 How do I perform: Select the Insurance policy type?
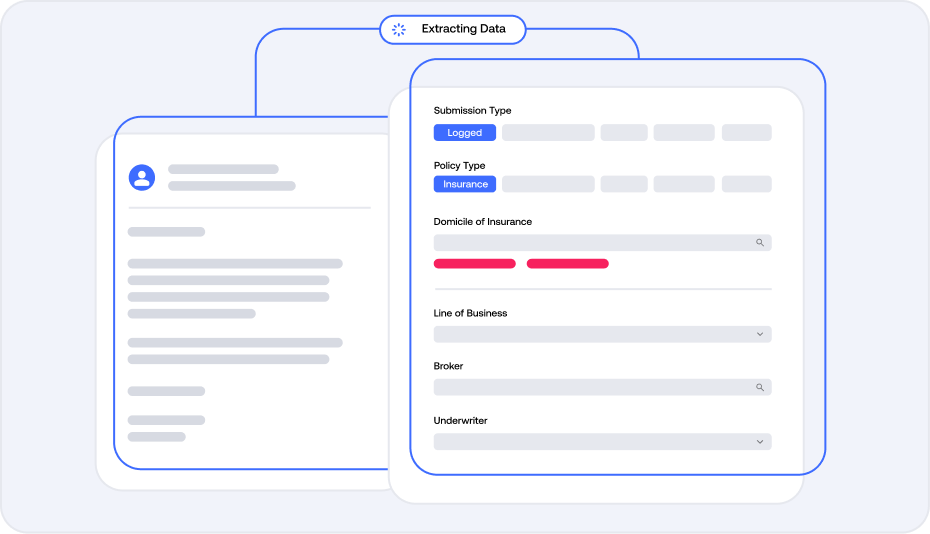coord(465,184)
